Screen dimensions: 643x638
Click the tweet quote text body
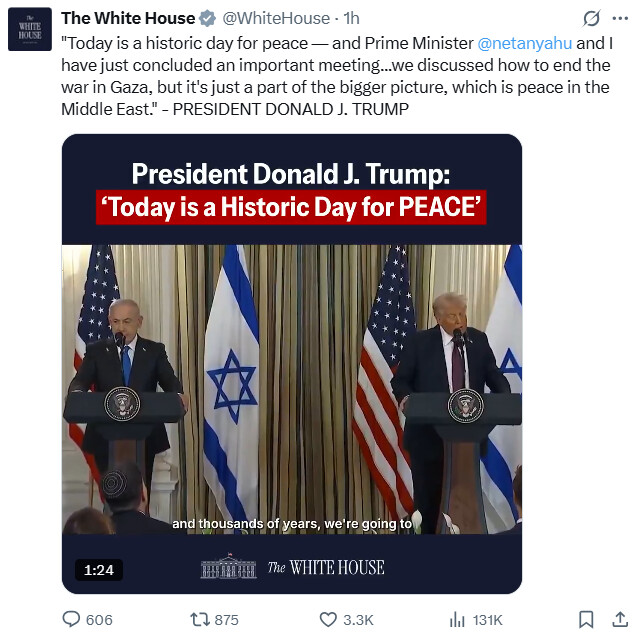point(330,76)
